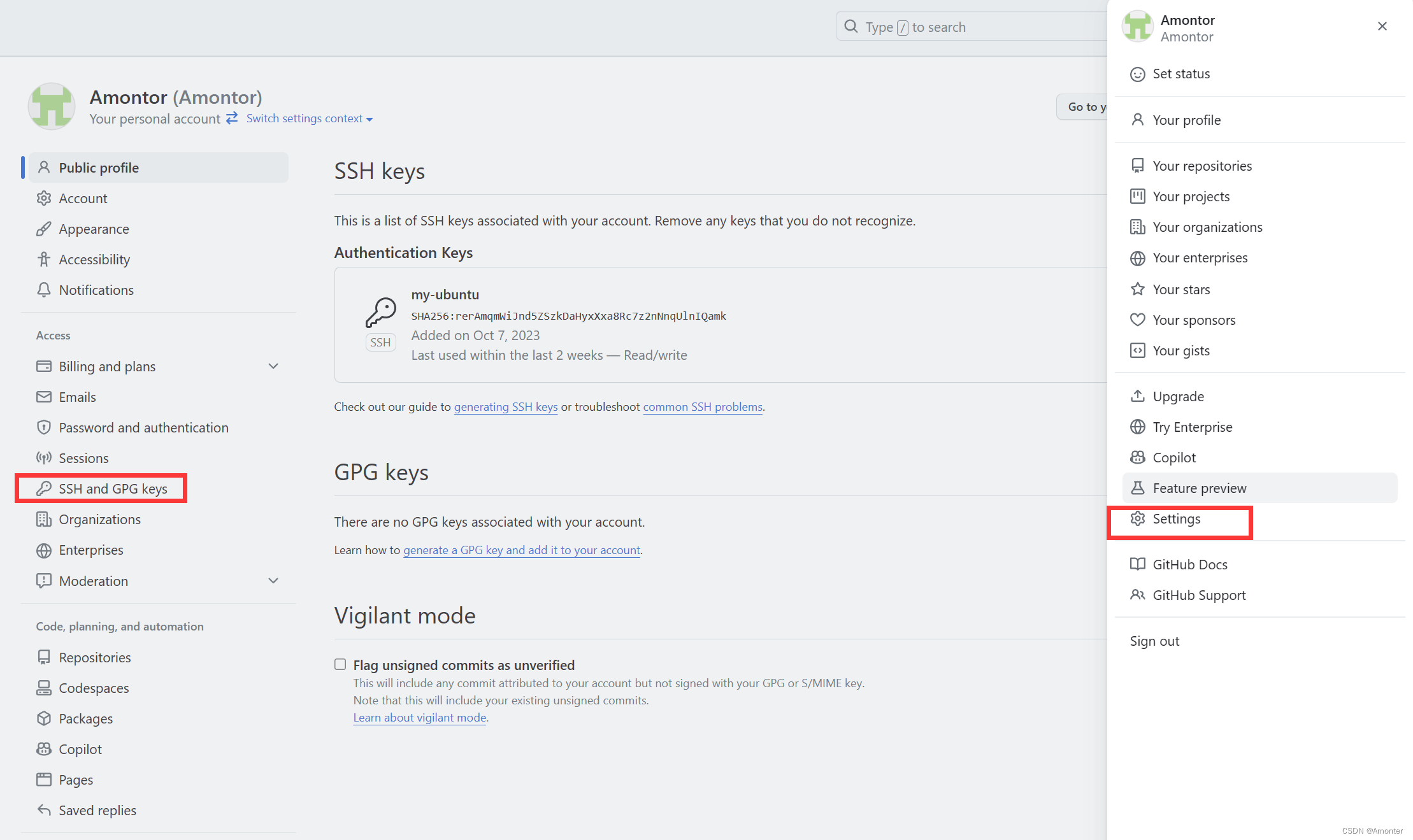
Task: Click the Saved replies arrow icon
Action: [44, 810]
